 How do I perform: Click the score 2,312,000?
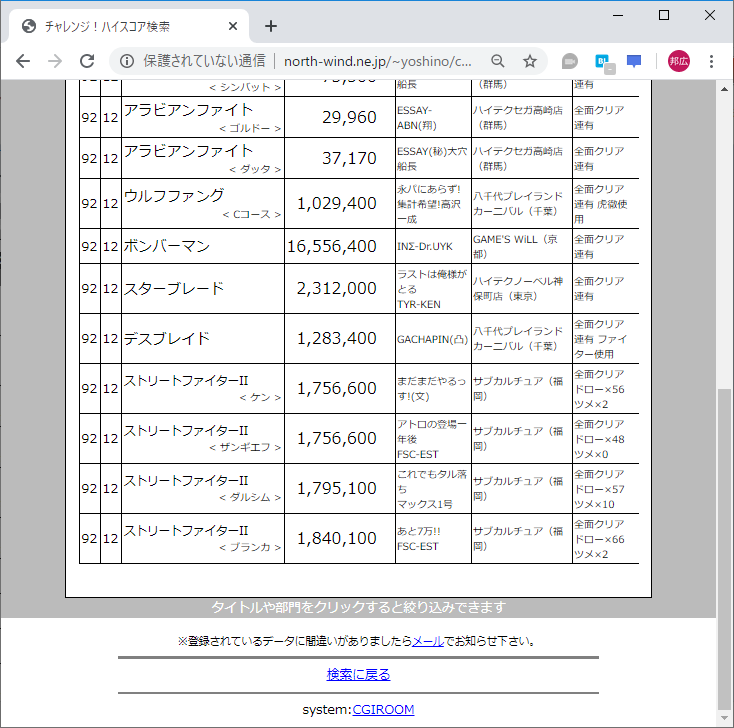click(337, 288)
